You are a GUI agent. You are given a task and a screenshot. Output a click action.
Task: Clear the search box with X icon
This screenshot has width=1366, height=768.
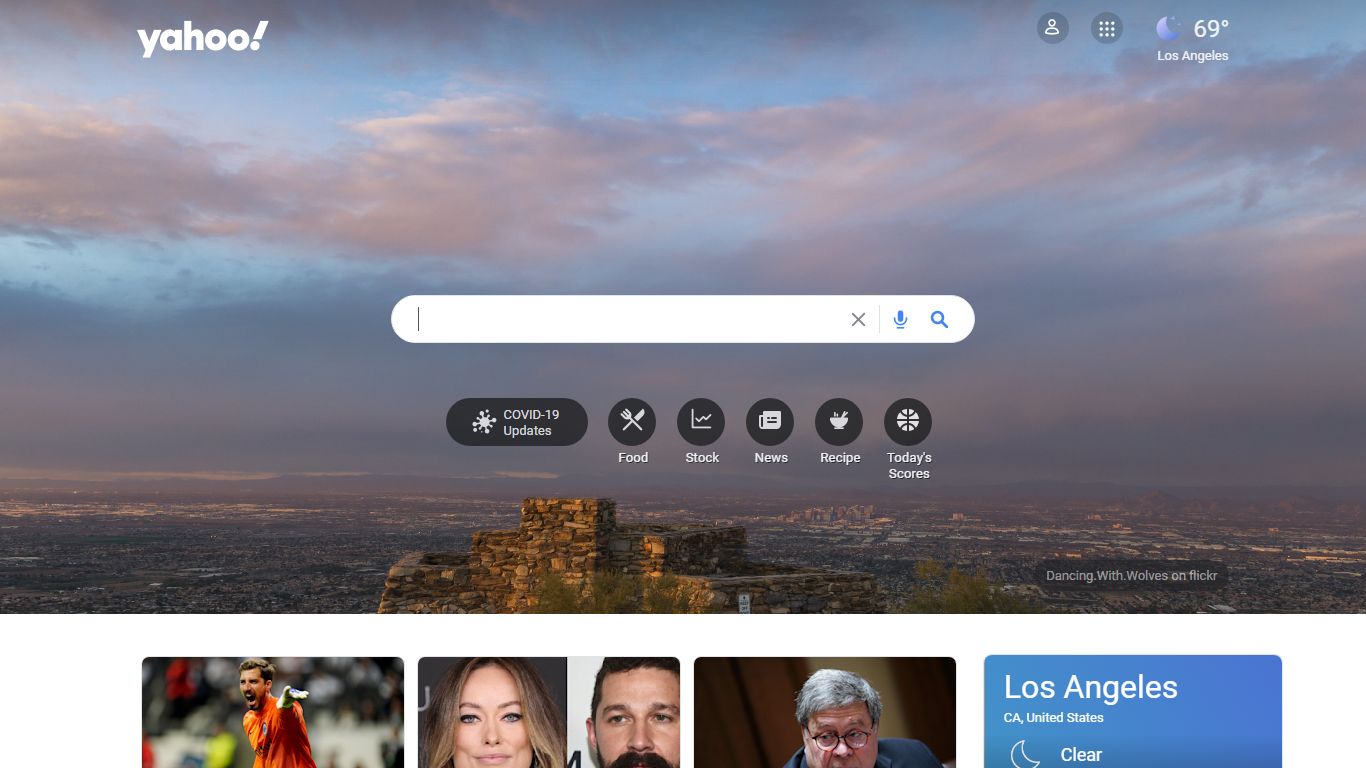pyautogui.click(x=858, y=319)
